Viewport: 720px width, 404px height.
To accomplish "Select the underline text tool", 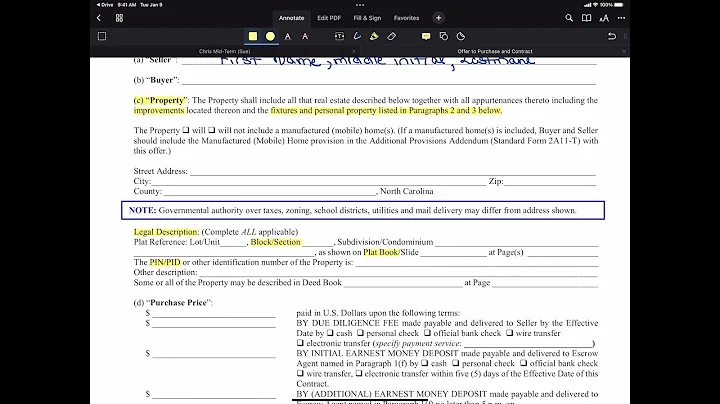I will tap(287, 36).
